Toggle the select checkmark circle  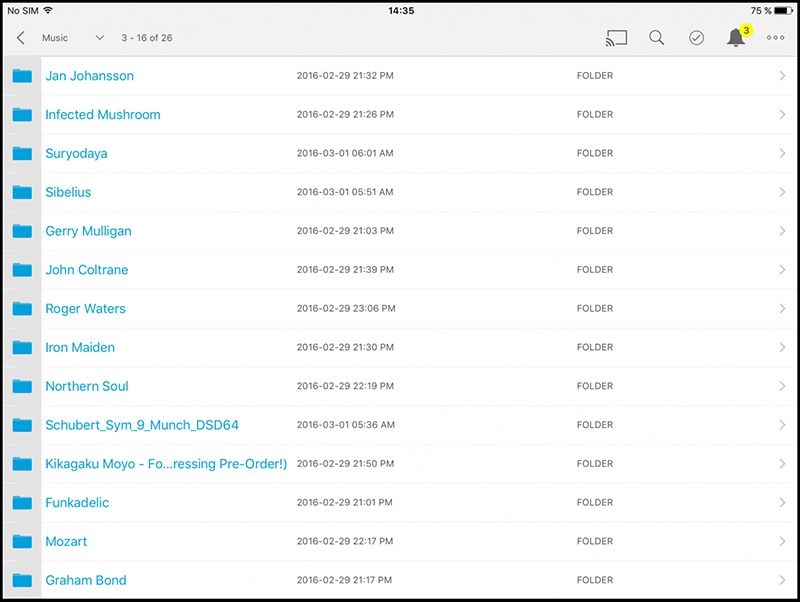pyautogui.click(x=696, y=38)
